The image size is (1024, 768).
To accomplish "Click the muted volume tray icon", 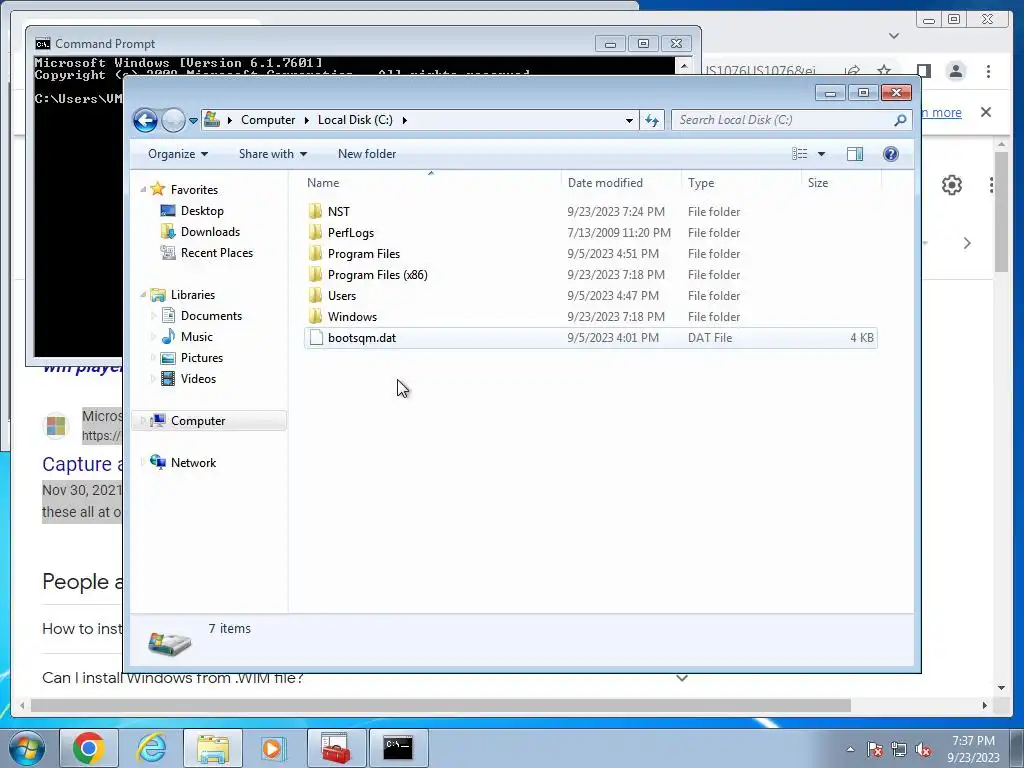I will tap(923, 749).
